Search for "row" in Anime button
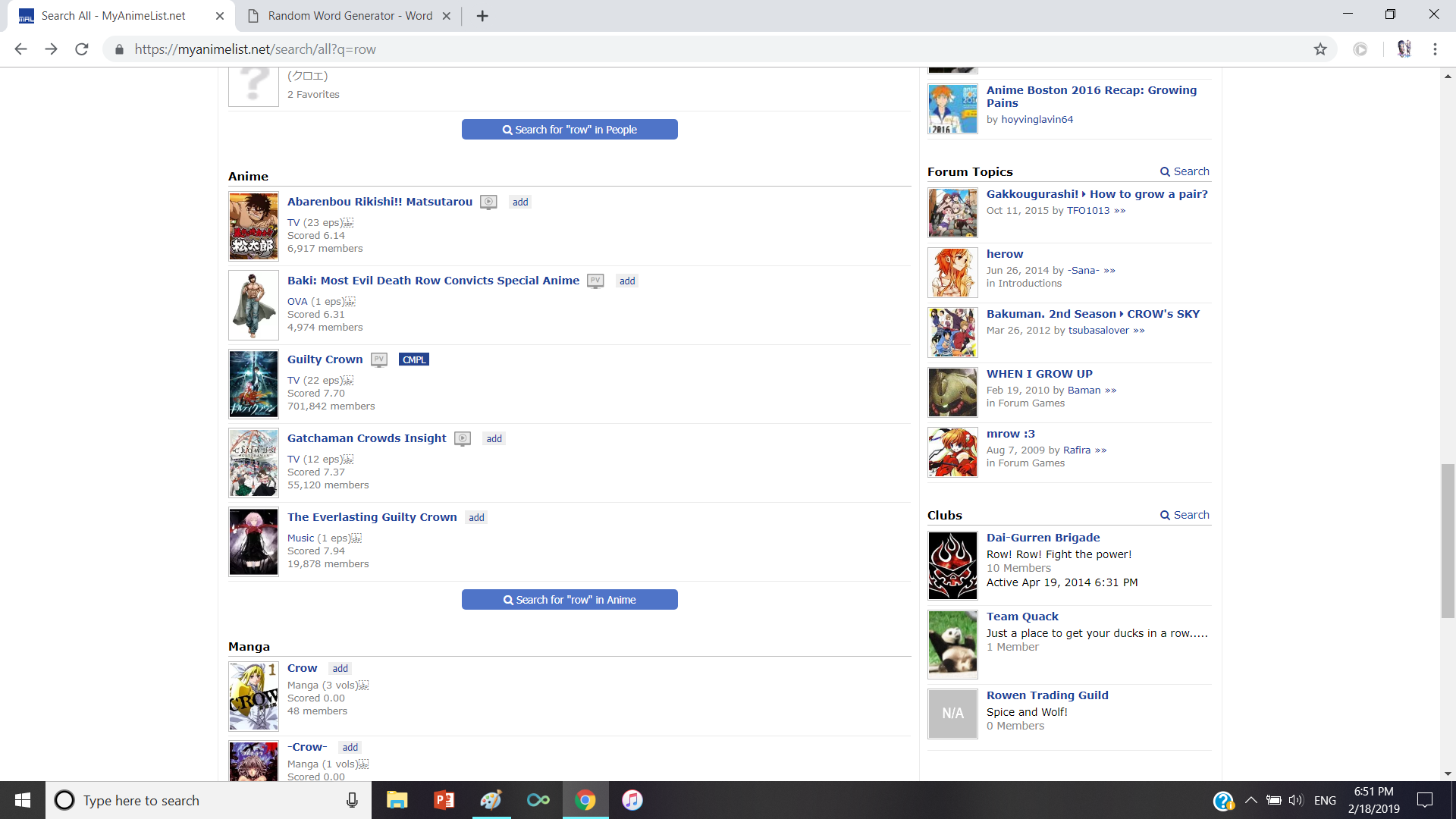The height and width of the screenshot is (819, 1456). pyautogui.click(x=570, y=600)
